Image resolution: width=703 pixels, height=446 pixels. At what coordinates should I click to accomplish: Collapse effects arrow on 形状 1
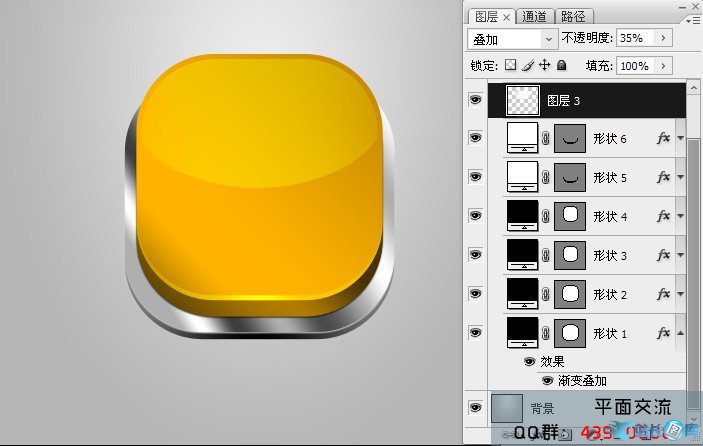[681, 333]
